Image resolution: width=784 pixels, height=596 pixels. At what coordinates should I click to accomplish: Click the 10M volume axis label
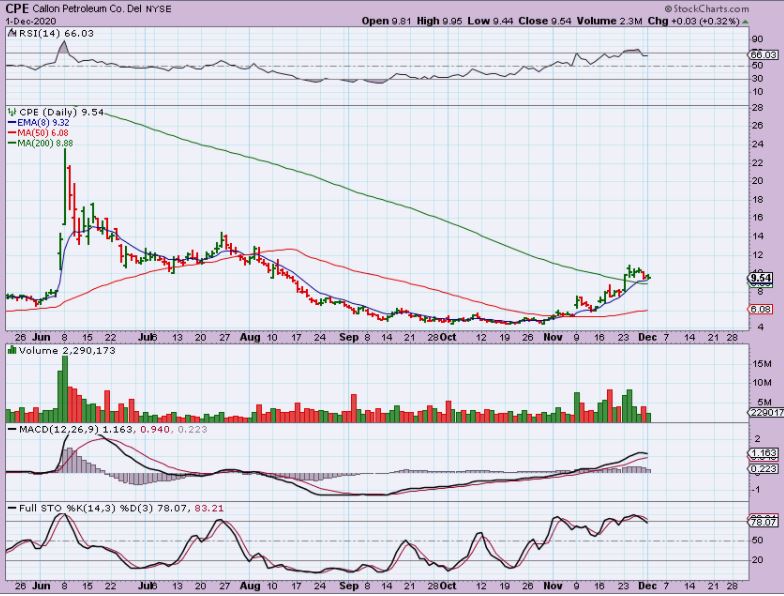761,382
